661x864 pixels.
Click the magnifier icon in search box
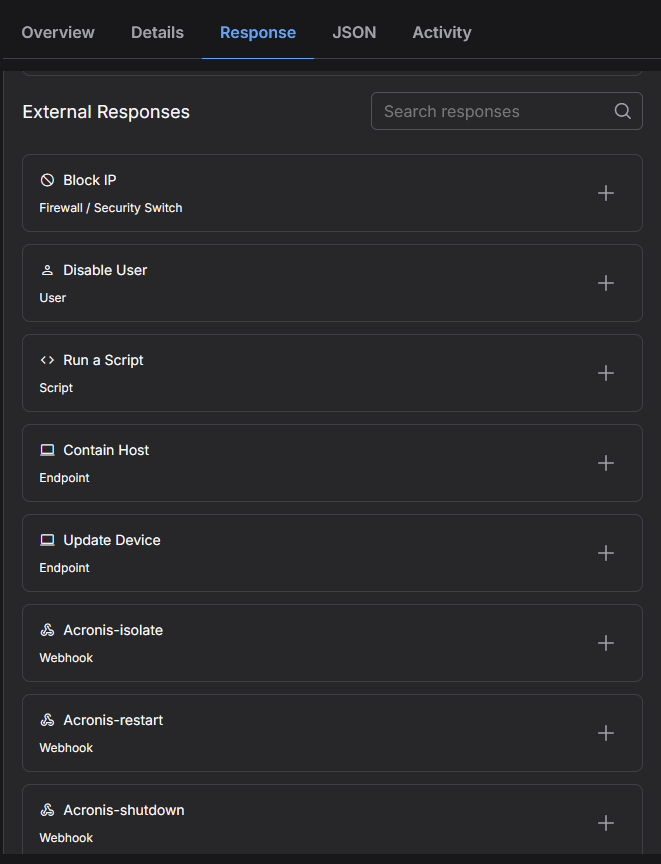tap(622, 111)
